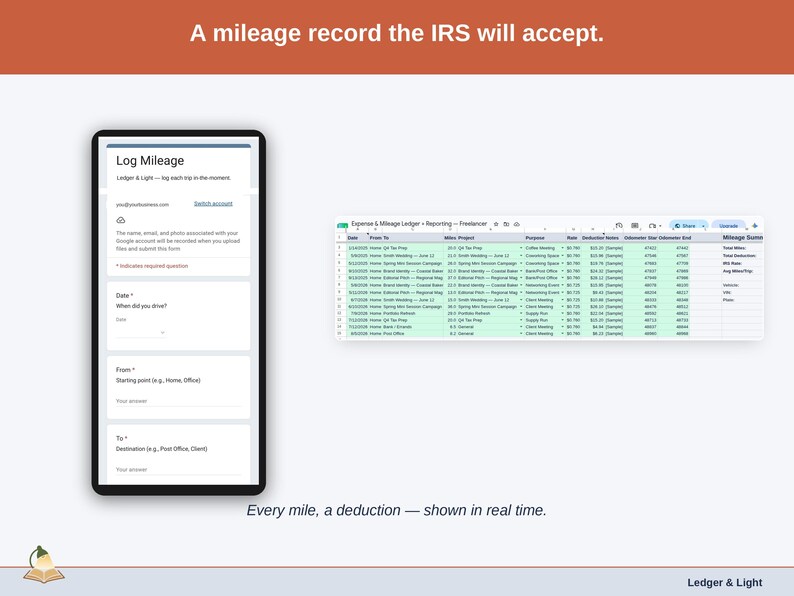Select the 'Miles' column header
This screenshot has height=596, width=794.
click(450, 237)
